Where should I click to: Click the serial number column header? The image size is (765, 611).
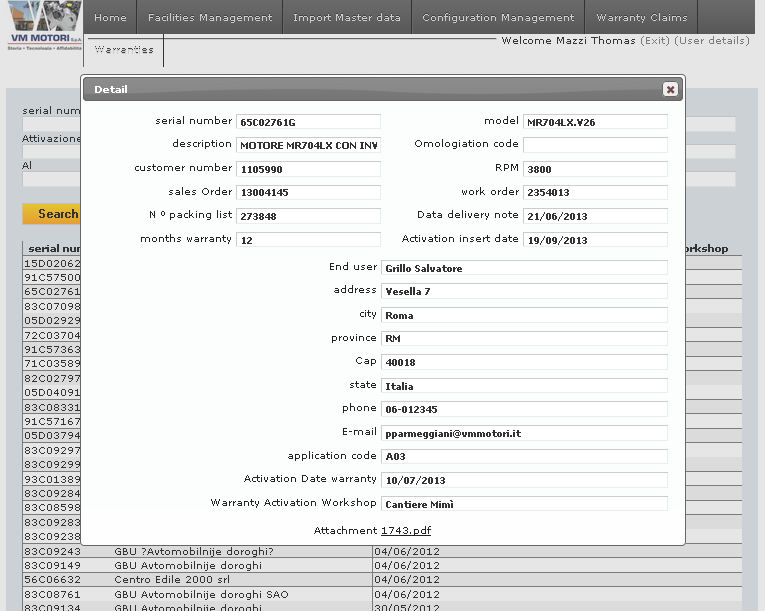(x=52, y=248)
